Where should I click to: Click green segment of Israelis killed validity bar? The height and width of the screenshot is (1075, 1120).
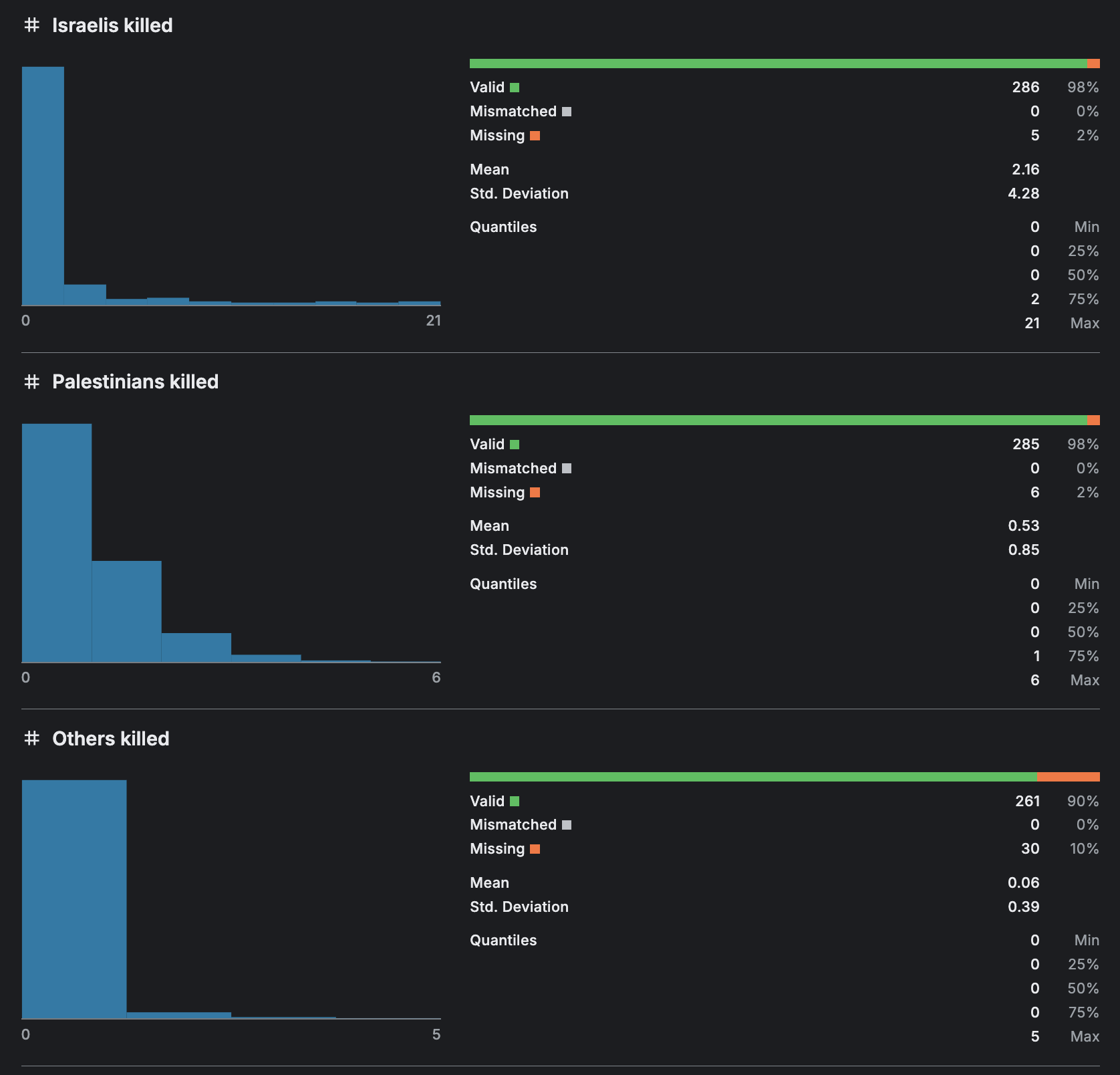coord(778,64)
